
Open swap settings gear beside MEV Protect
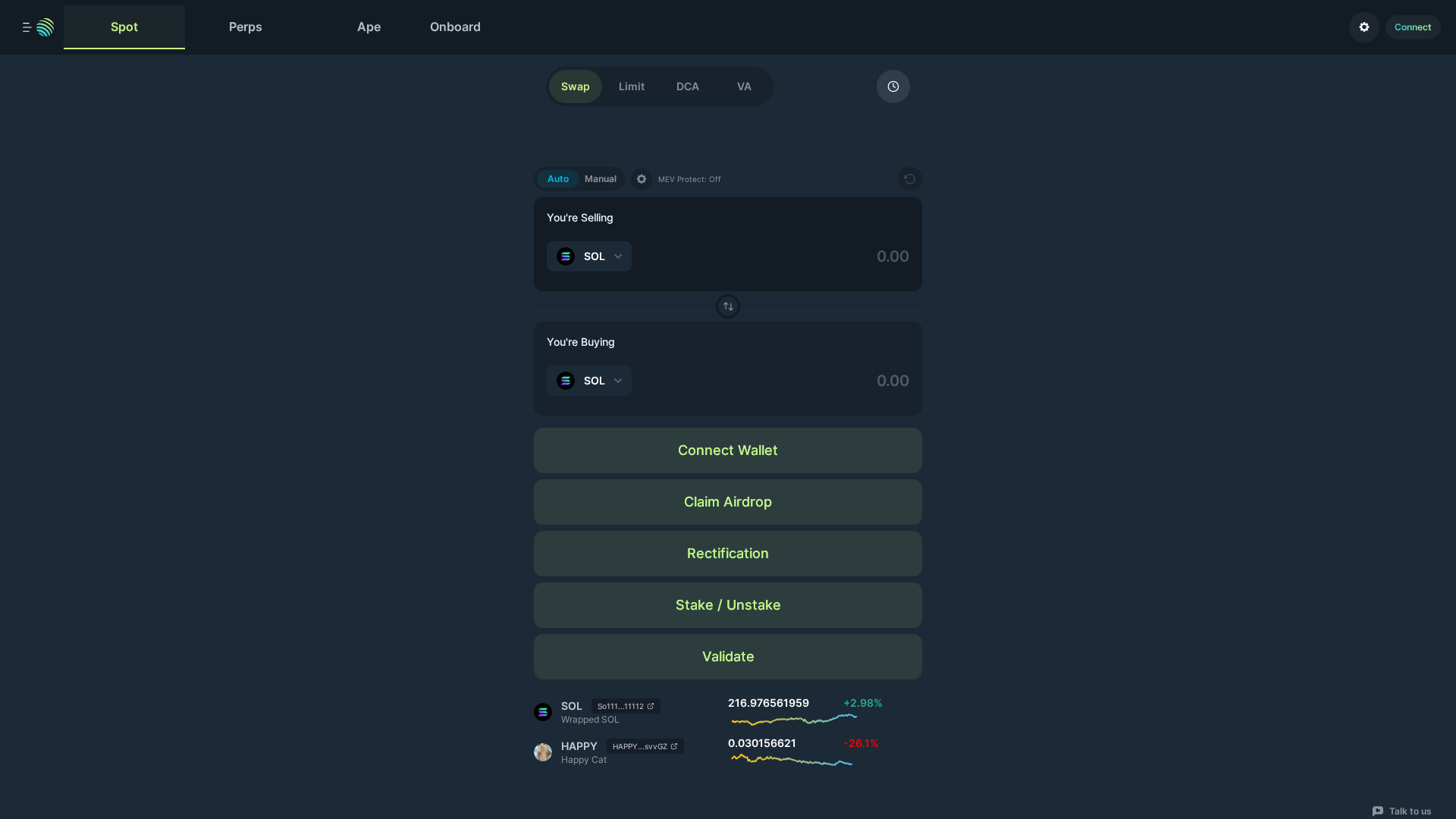tap(642, 179)
